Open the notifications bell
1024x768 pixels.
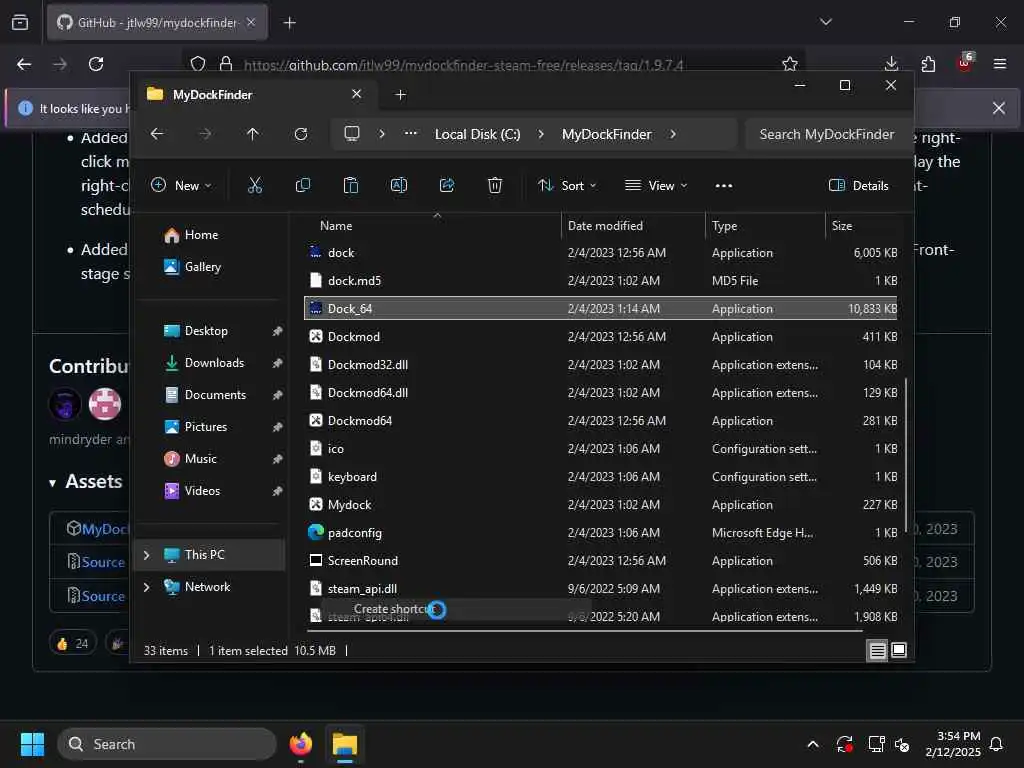click(x=997, y=744)
